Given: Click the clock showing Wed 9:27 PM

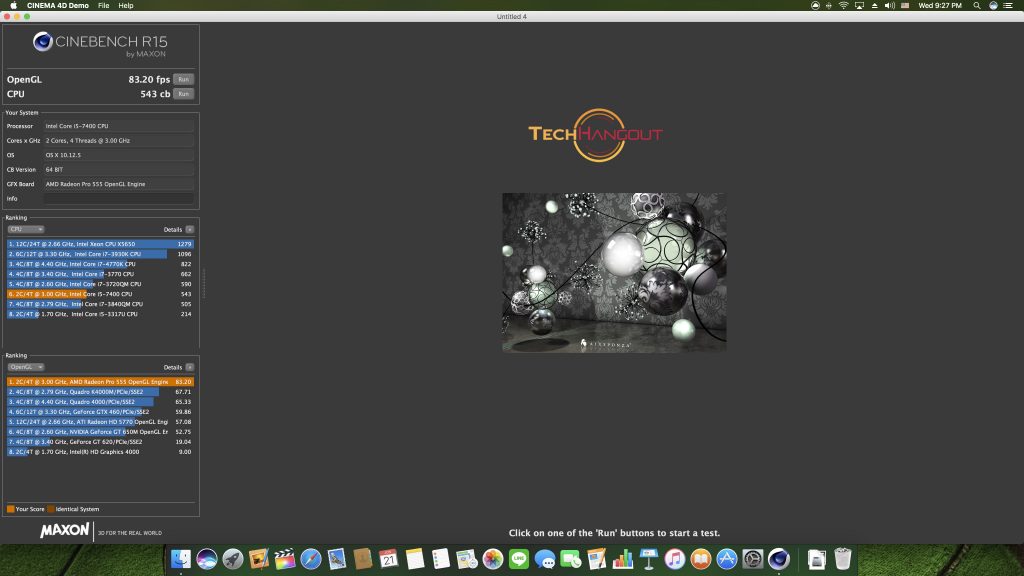Looking at the screenshot, I should 940,5.
